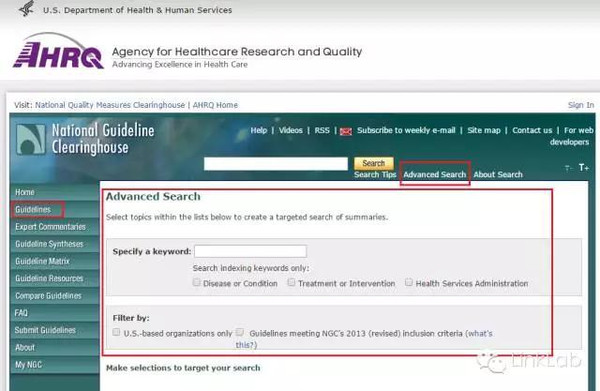The width and height of the screenshot is (600, 391).
Task: Click the Help link in header
Action: point(259,130)
